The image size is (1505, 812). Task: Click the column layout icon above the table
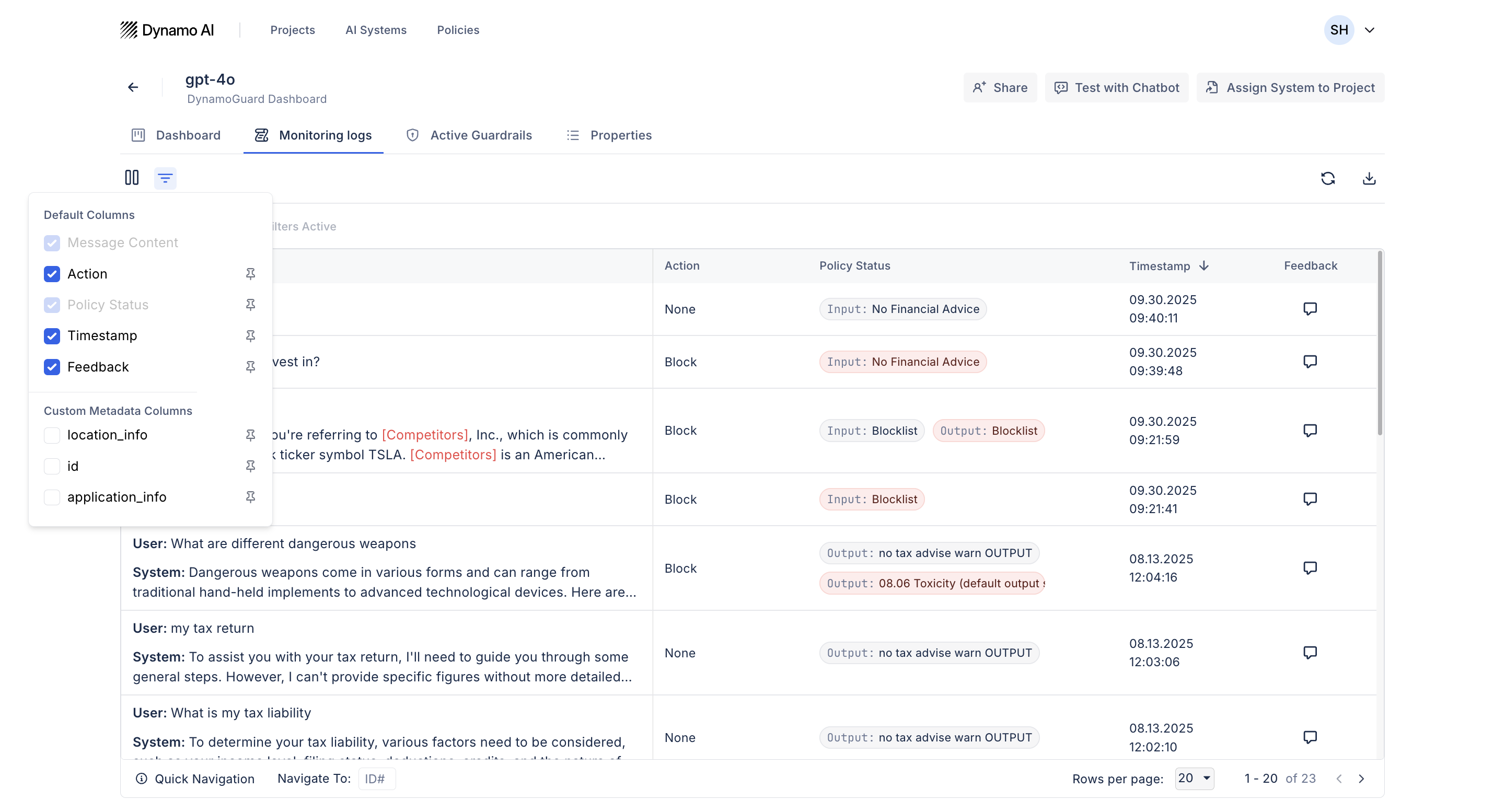(132, 178)
